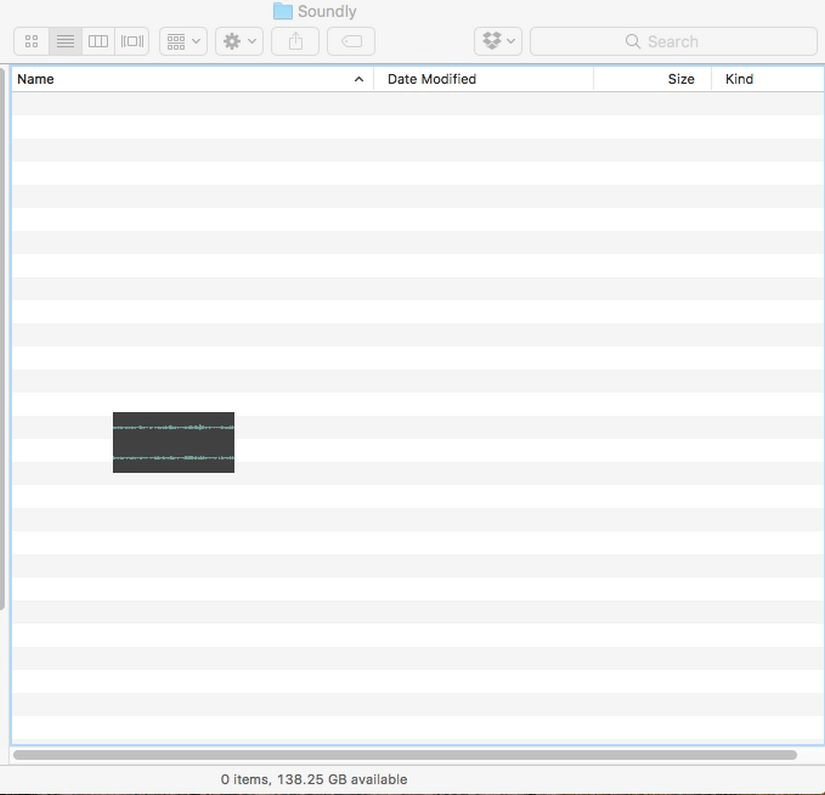Enable Cover Flow view mode
Image resolution: width=825 pixels, height=795 pixels.
(x=132, y=41)
